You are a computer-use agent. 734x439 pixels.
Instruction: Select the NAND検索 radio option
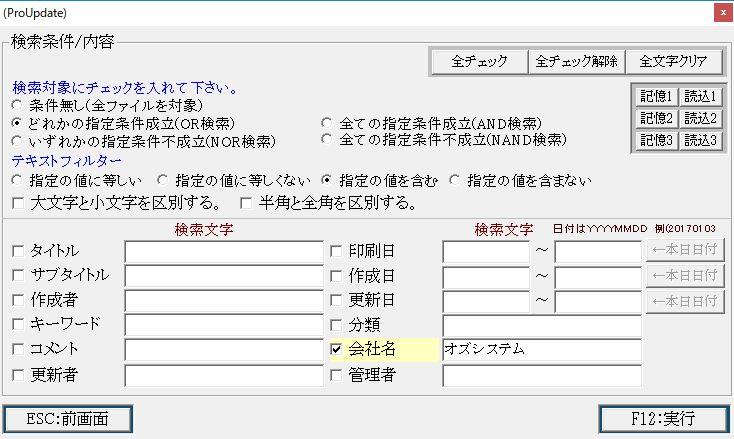327,139
